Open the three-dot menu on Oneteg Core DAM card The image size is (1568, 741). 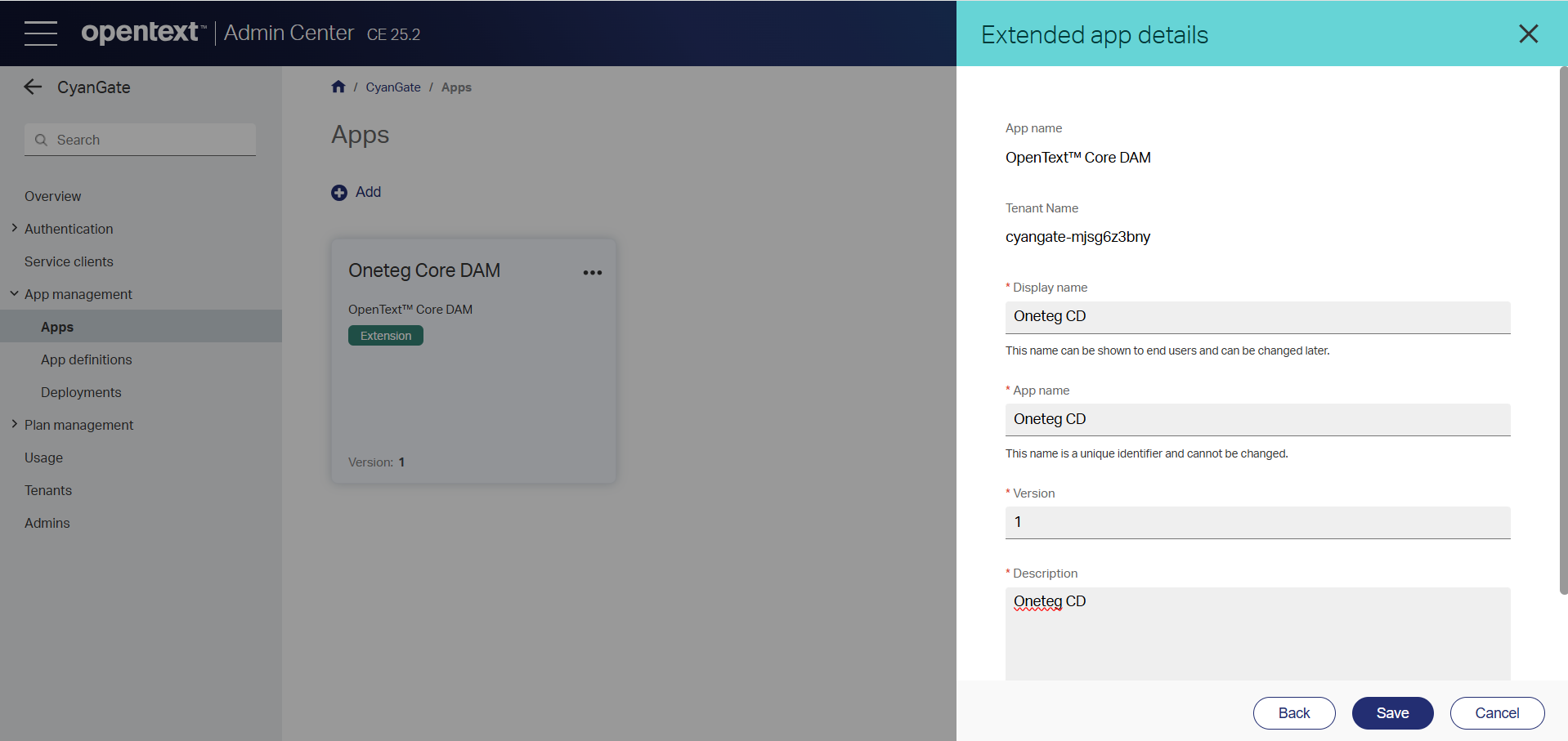[x=592, y=273]
